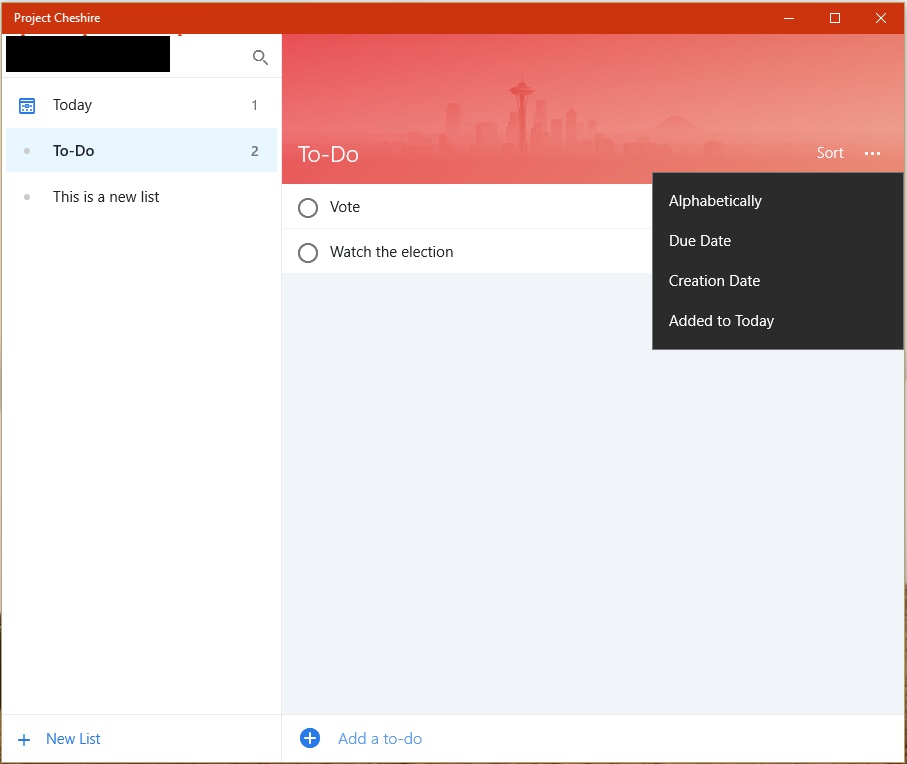The height and width of the screenshot is (764, 907).
Task: Create a New List
Action: point(73,739)
